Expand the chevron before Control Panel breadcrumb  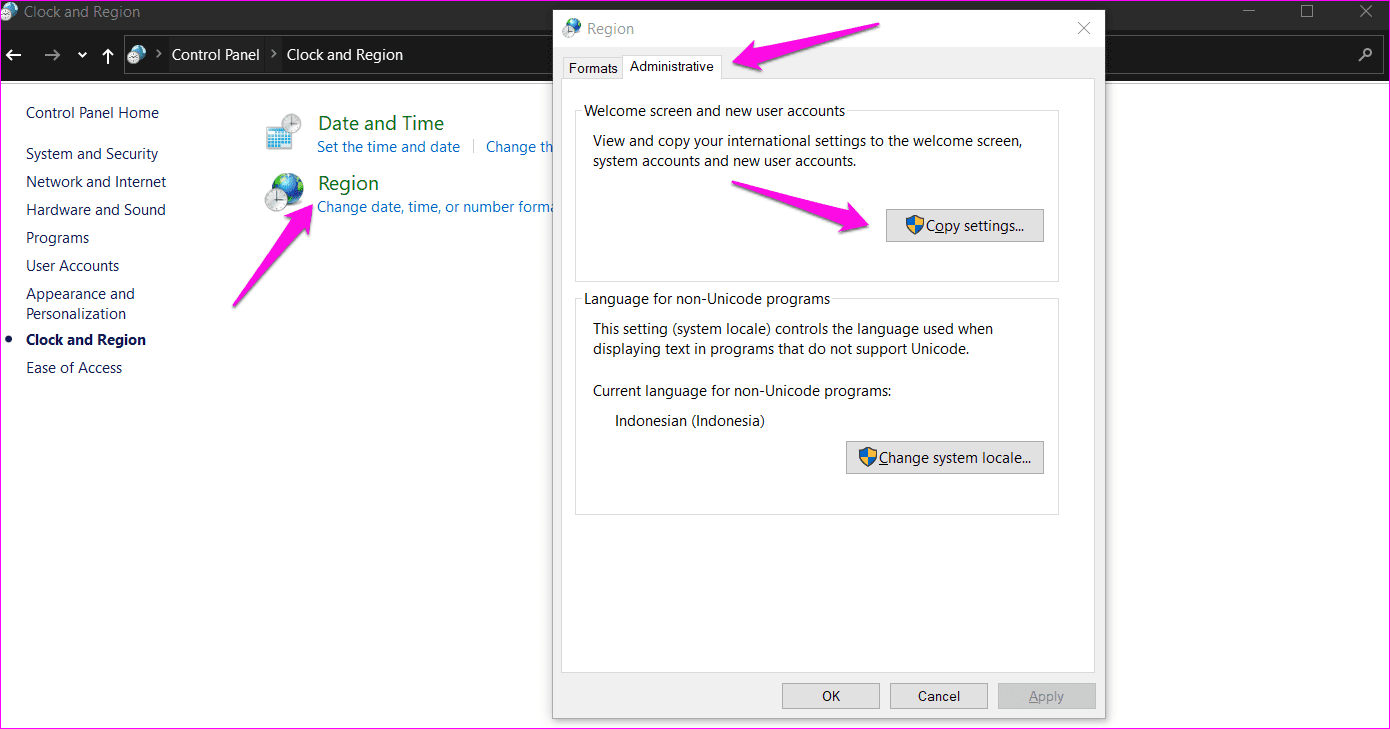click(x=159, y=55)
